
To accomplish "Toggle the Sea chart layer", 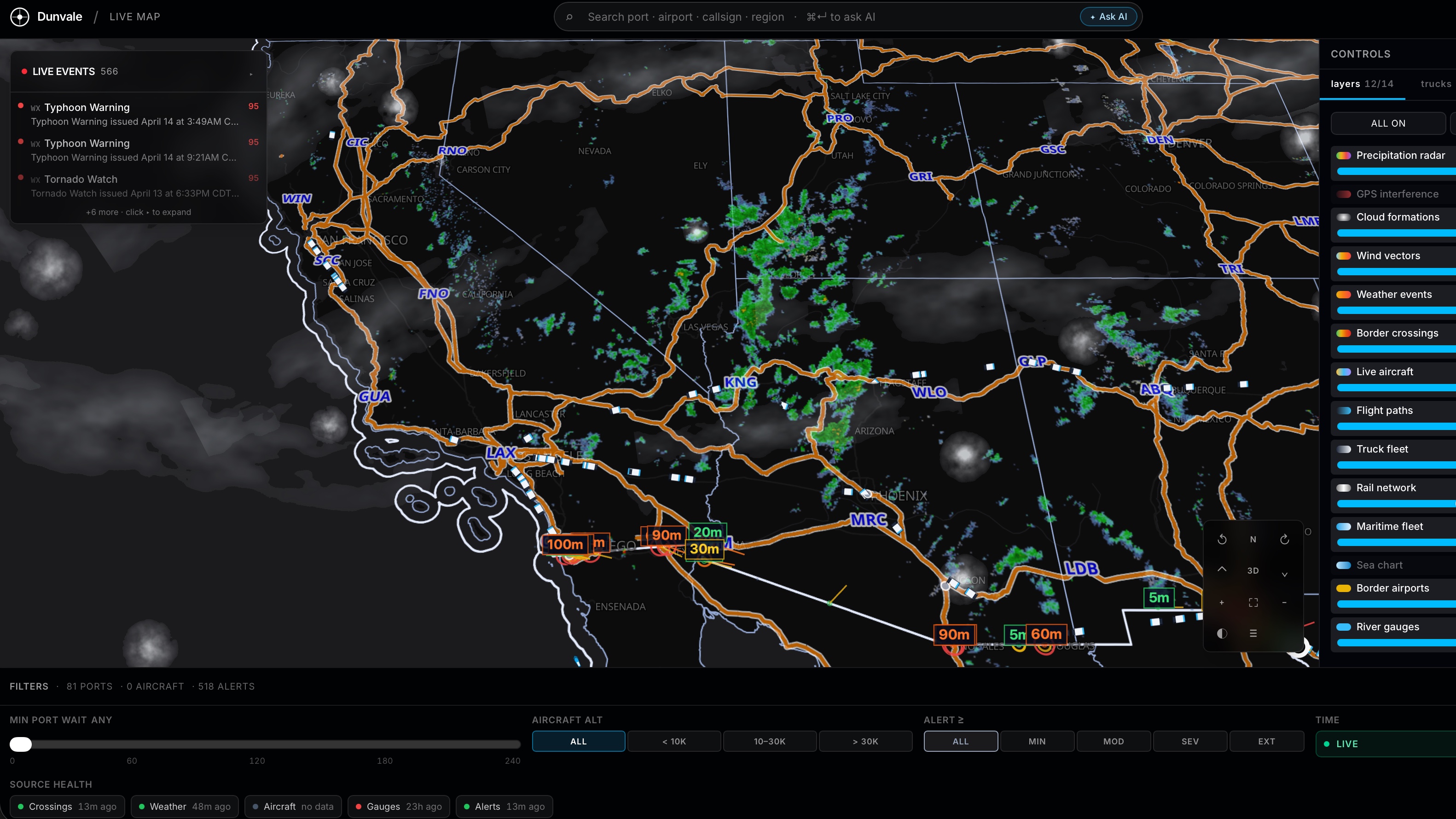I will (x=1379, y=565).
